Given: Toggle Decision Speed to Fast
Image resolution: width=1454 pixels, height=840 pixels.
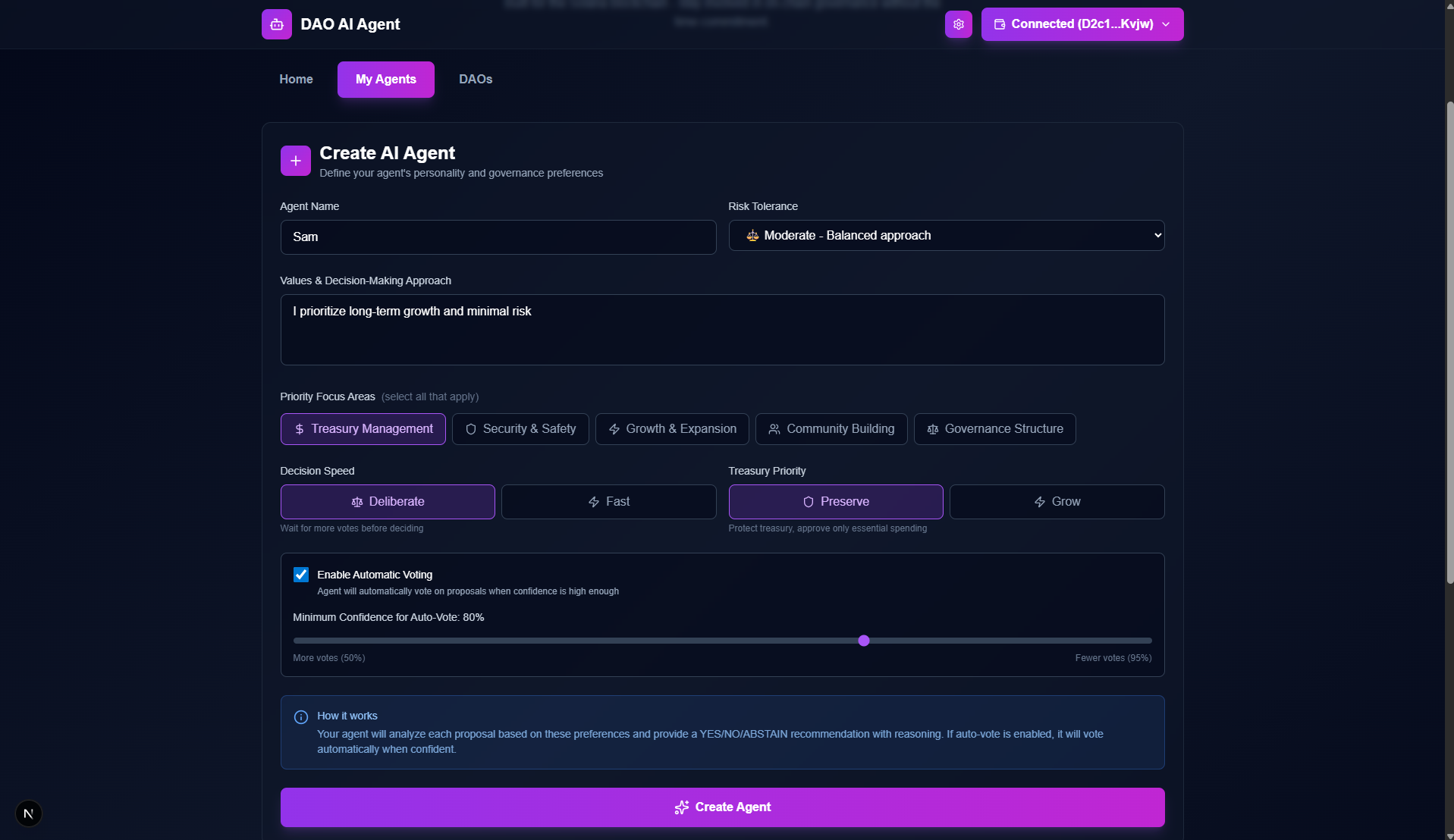Looking at the screenshot, I should [x=608, y=501].
